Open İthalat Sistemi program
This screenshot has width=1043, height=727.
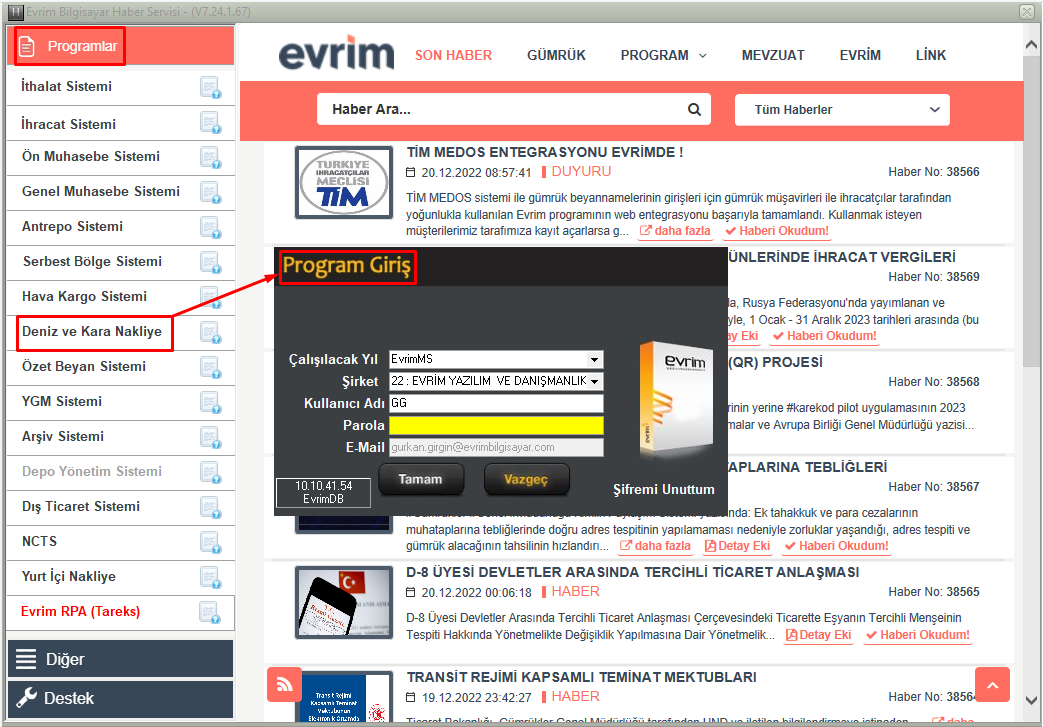click(x=67, y=86)
